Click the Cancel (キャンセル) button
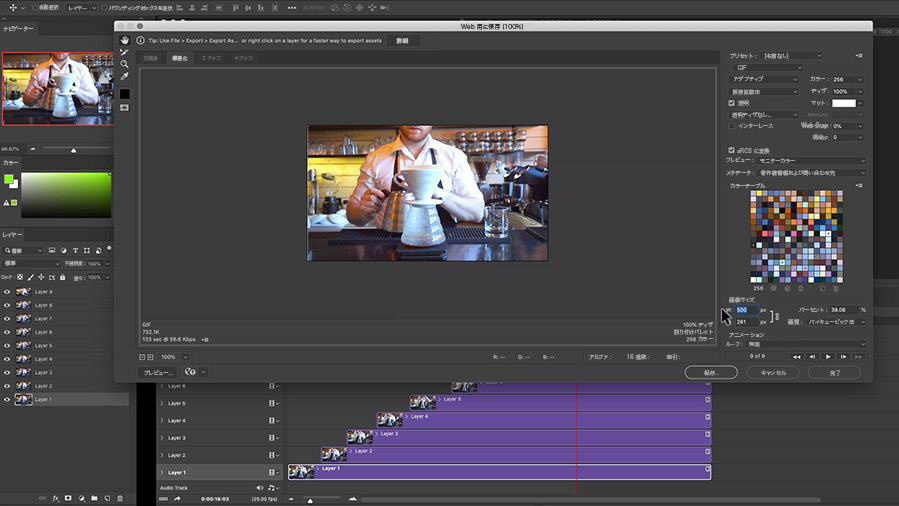The width and height of the screenshot is (899, 506). tap(773, 372)
